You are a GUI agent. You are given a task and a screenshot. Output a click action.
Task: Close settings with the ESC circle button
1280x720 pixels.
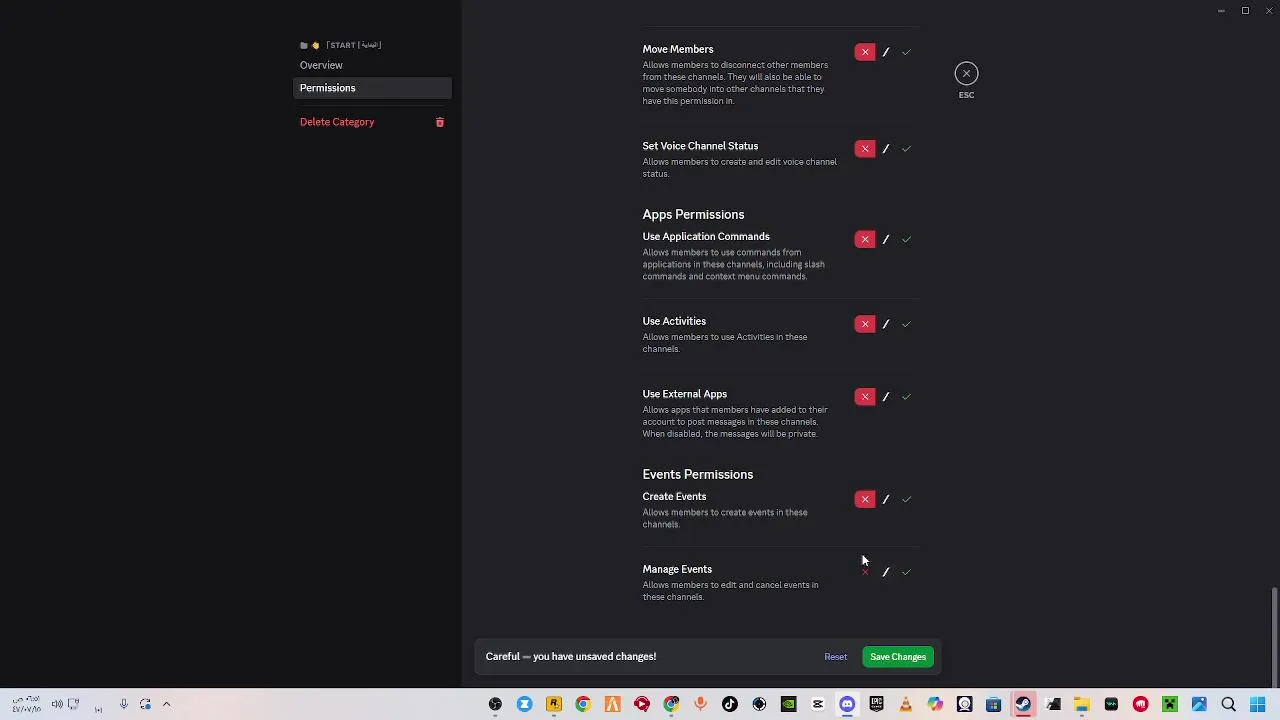click(966, 73)
